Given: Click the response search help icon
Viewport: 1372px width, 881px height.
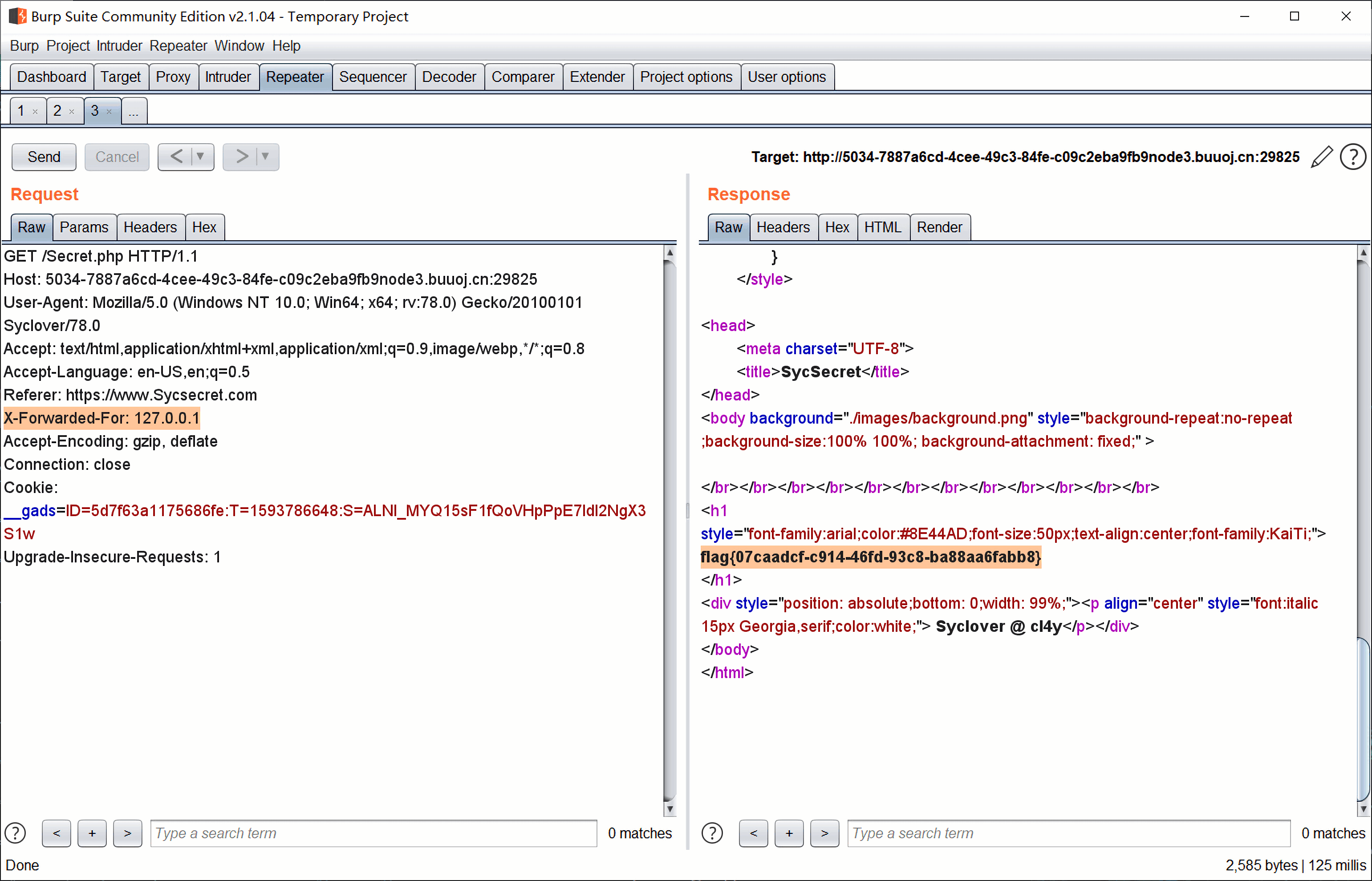Looking at the screenshot, I should point(712,833).
